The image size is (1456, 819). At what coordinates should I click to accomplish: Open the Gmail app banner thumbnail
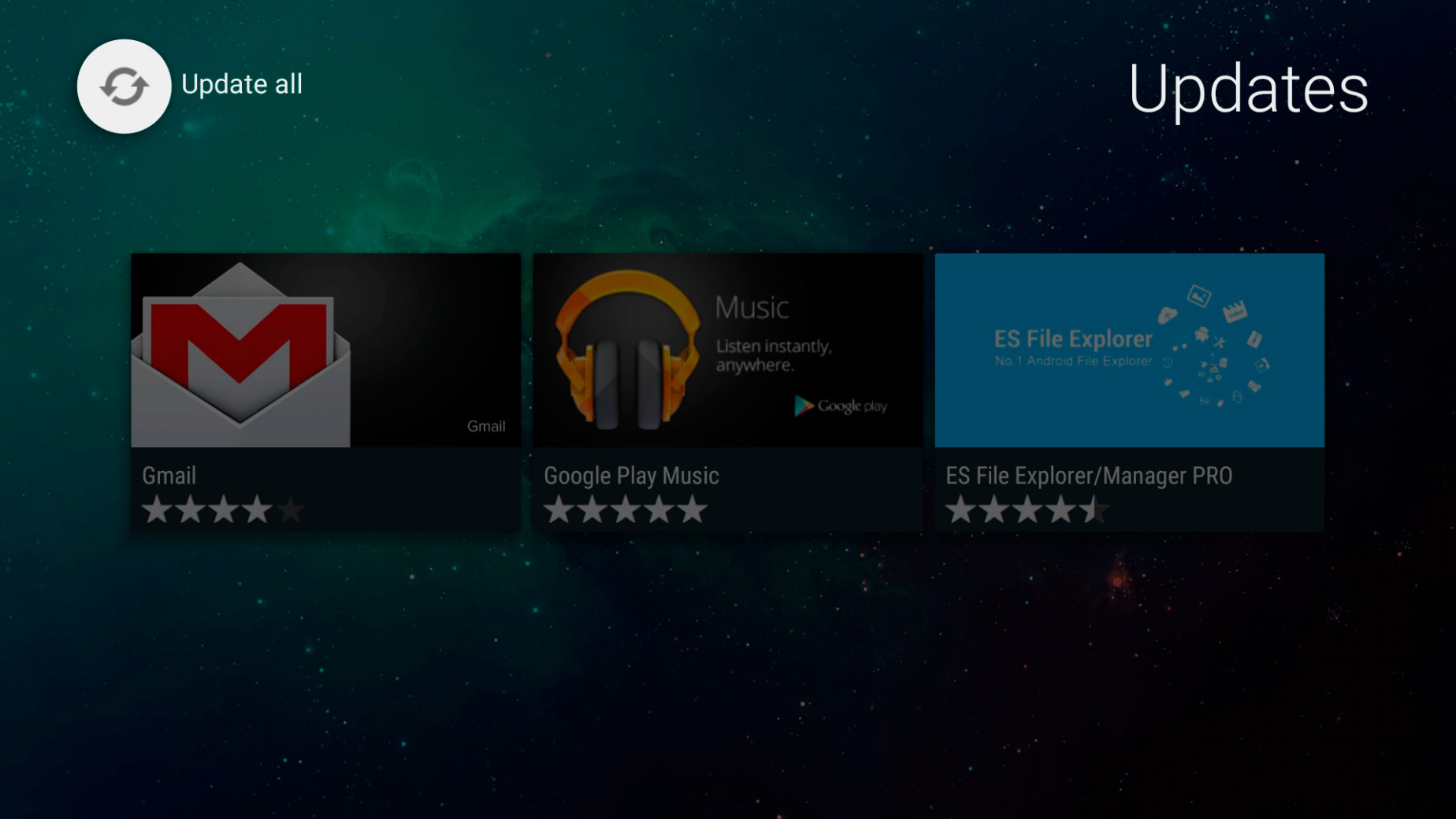click(326, 350)
